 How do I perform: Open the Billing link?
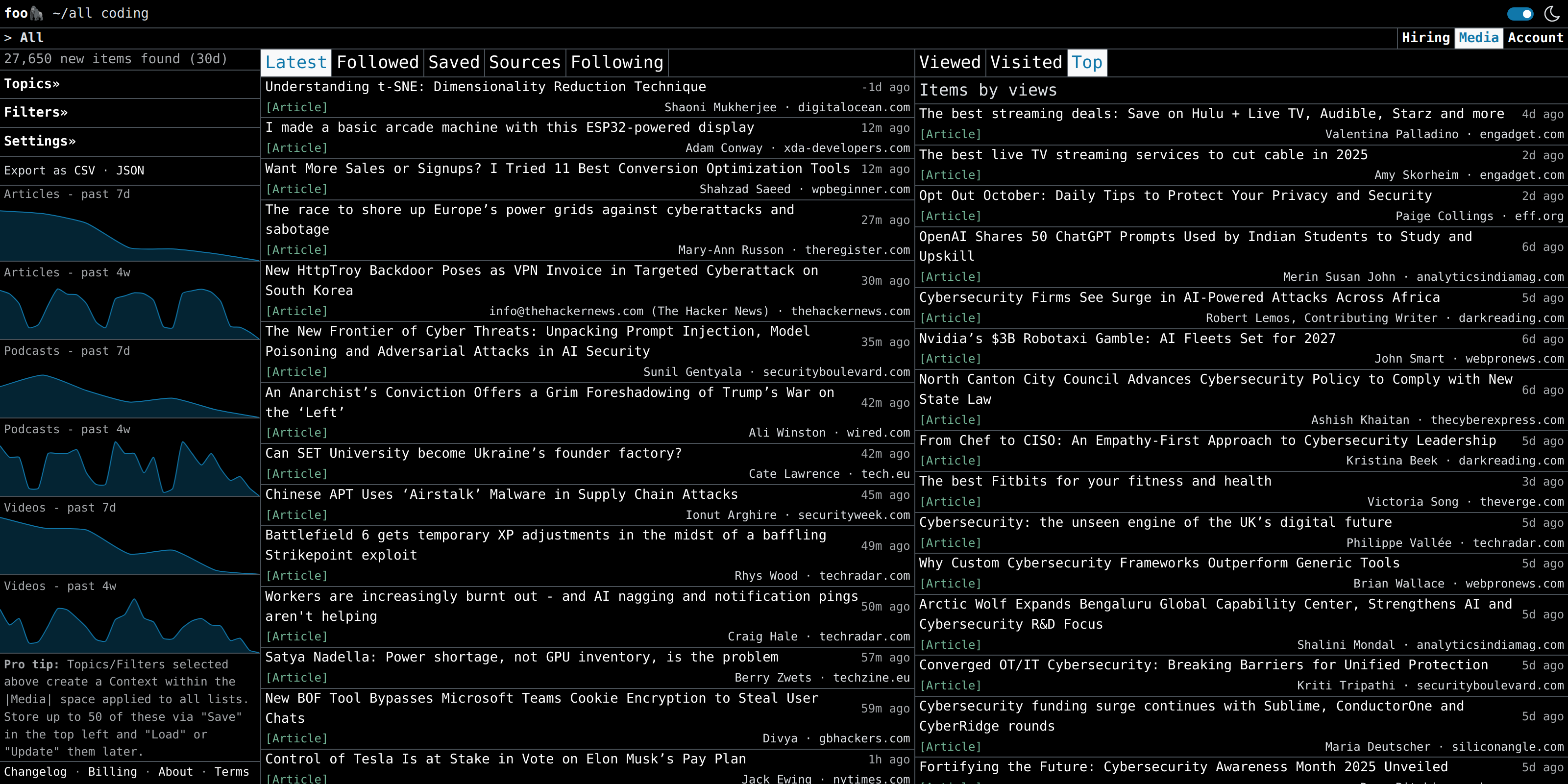point(113,772)
